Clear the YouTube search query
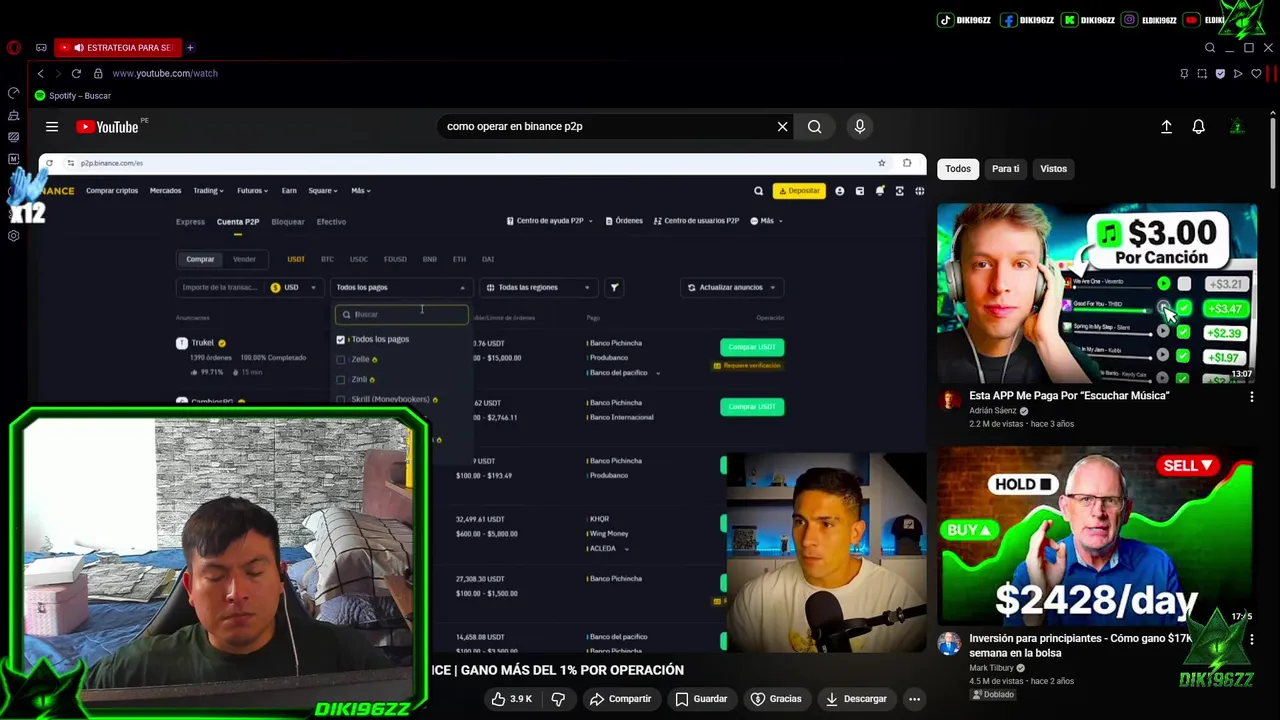The height and width of the screenshot is (720, 1280). (782, 126)
